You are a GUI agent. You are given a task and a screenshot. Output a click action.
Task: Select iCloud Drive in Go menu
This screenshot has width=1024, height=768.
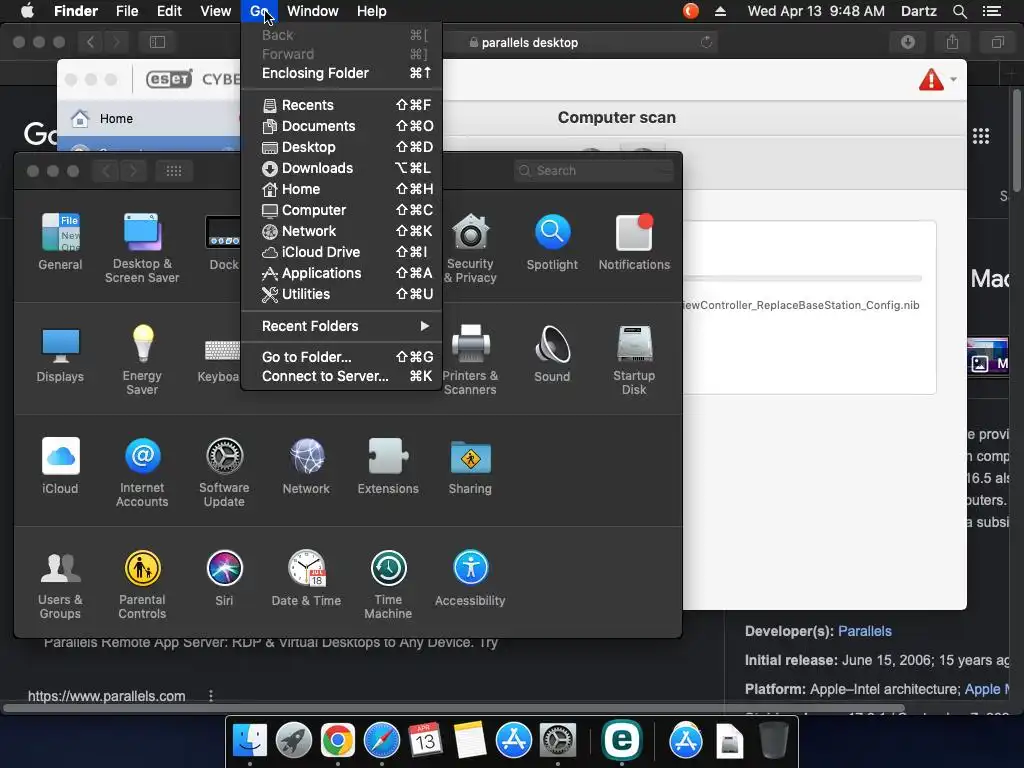pyautogui.click(x=342, y=251)
